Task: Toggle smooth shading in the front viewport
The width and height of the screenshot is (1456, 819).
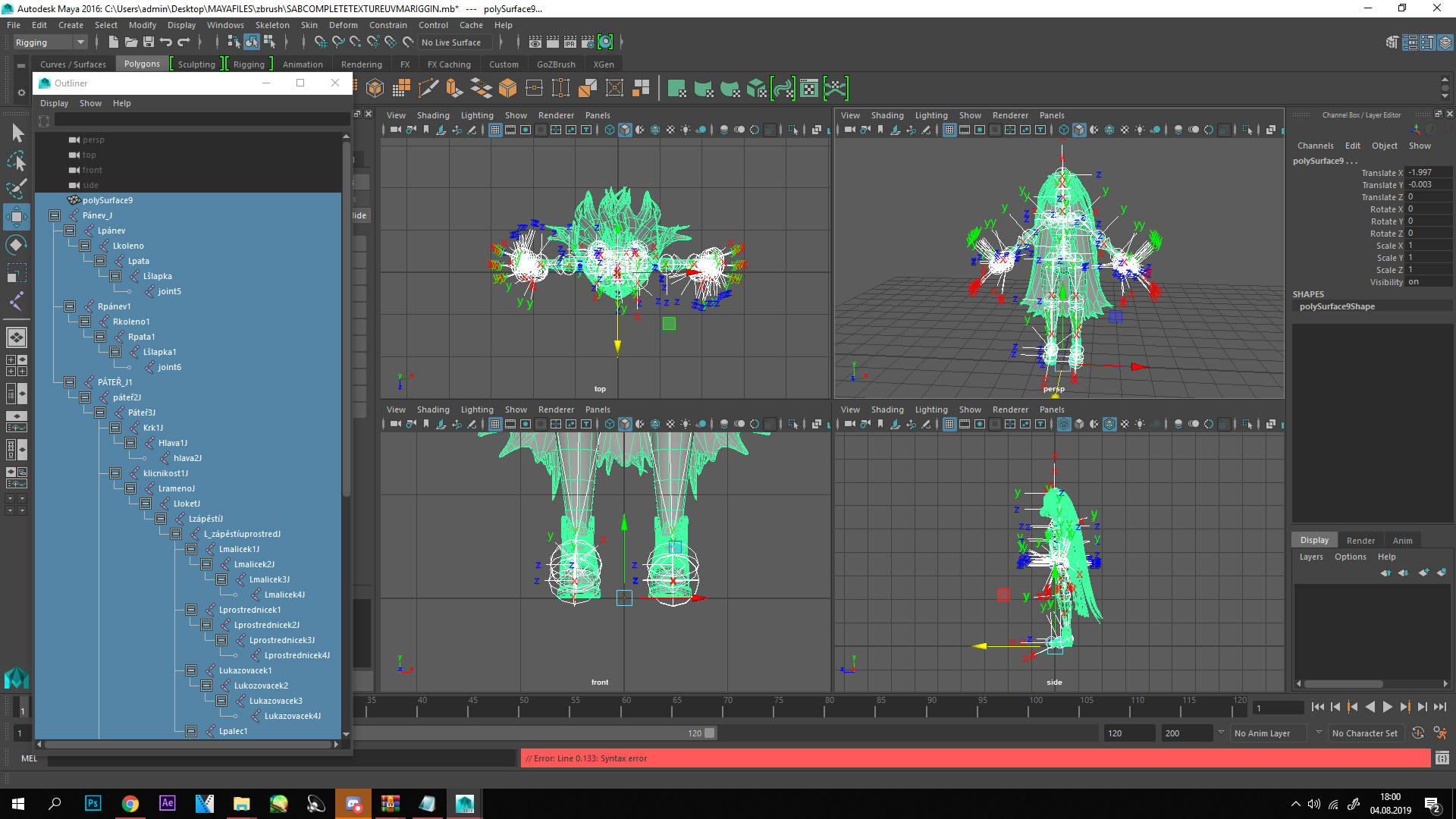Action: [624, 424]
